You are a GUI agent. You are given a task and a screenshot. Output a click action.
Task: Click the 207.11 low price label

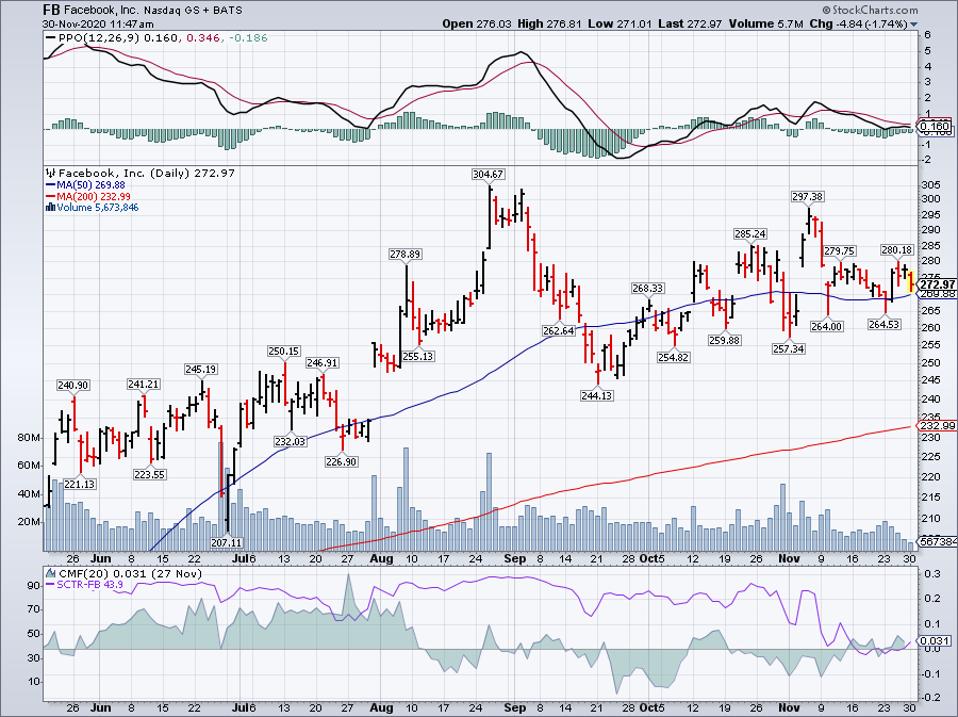(x=228, y=542)
